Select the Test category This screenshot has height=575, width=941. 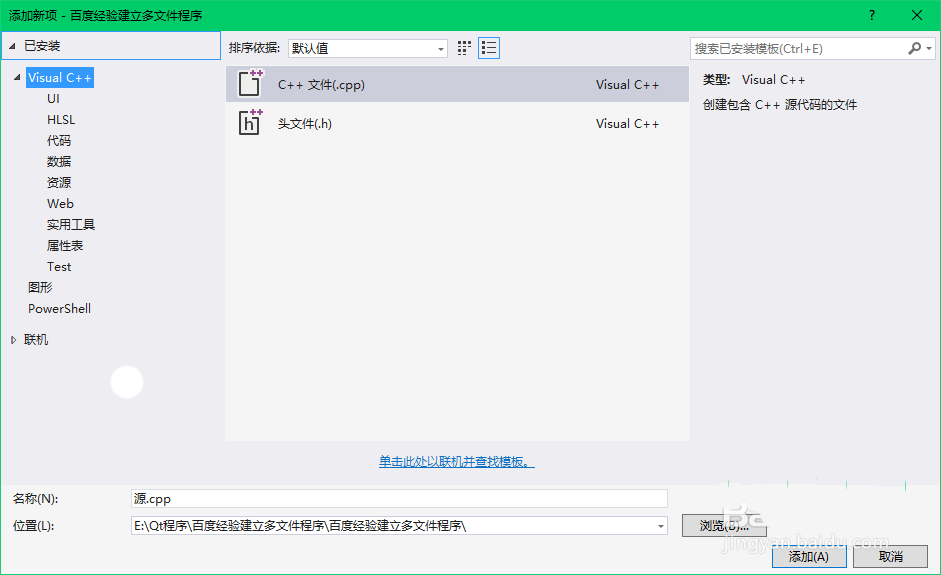(59, 266)
